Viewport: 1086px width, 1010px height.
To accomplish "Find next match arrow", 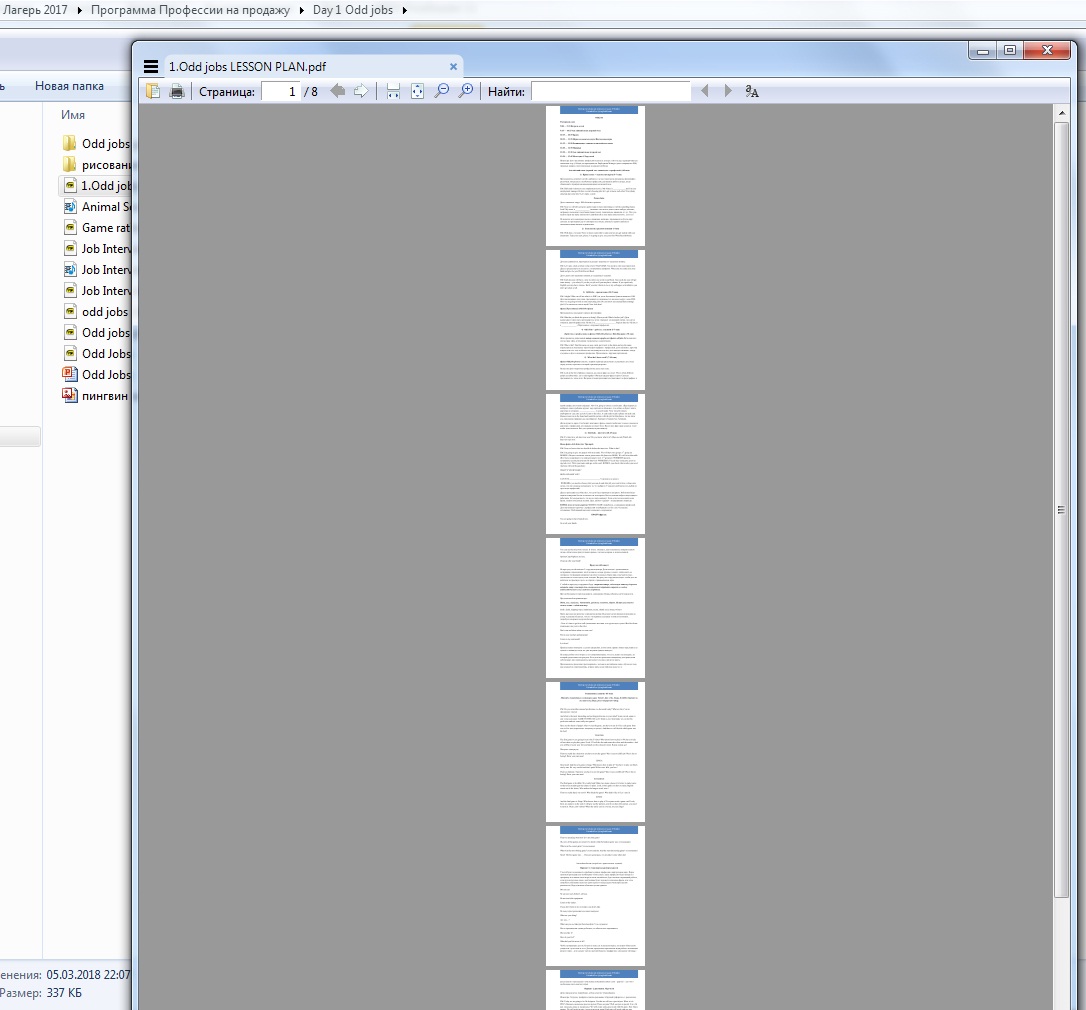I will click(x=727, y=91).
